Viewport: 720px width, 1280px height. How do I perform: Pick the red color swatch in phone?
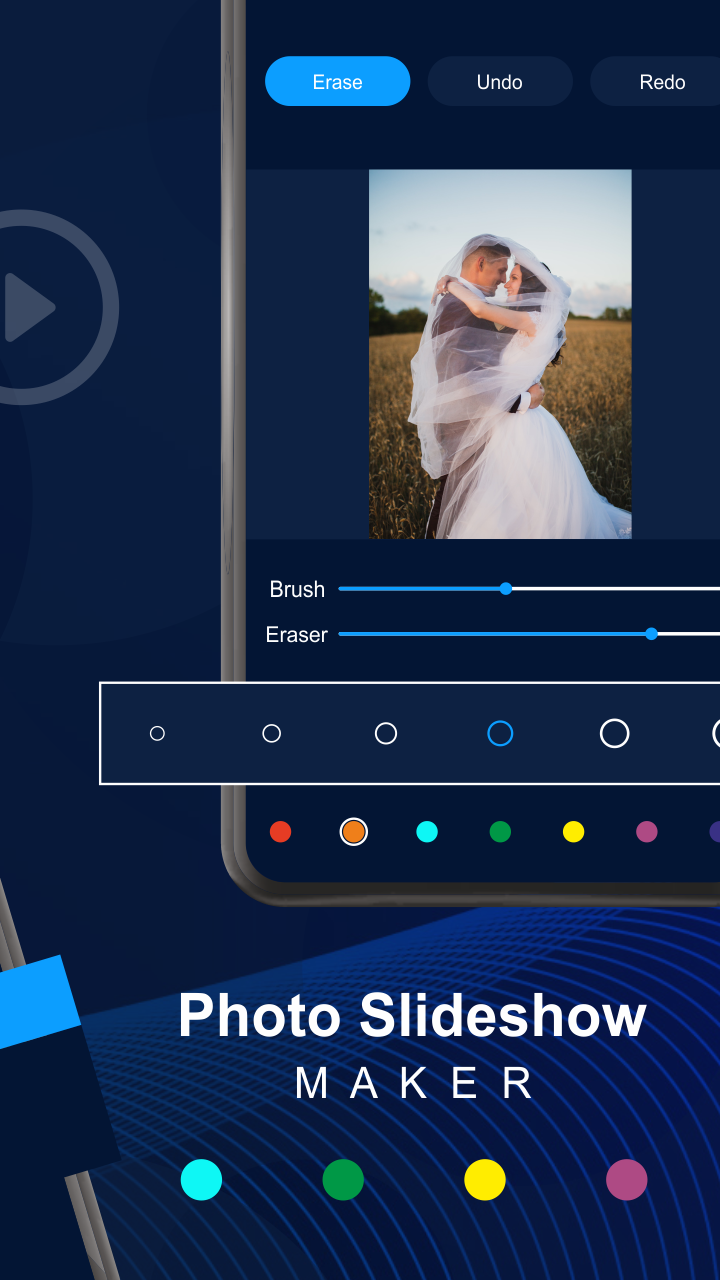point(281,831)
